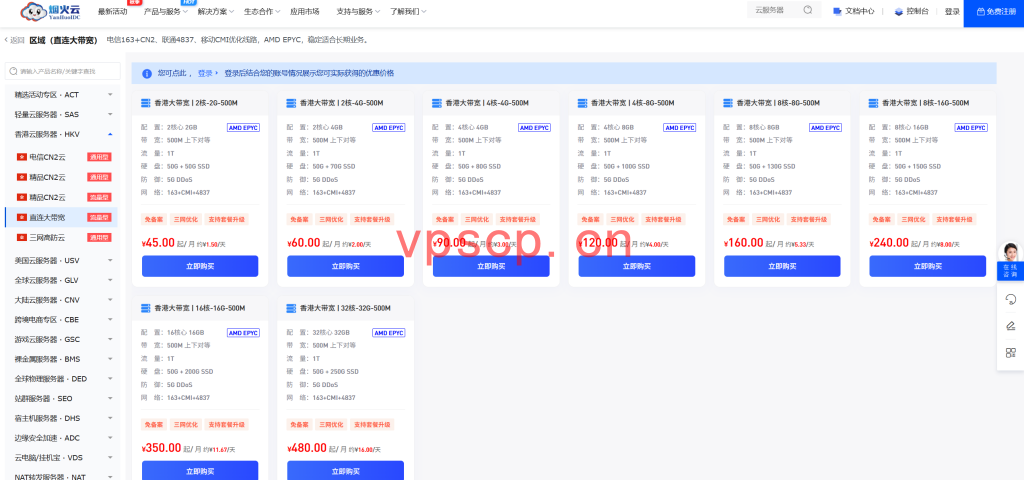The height and width of the screenshot is (480, 1024).
Task: Expand 美国云服务器 · USV in the sidebar
Action: [x=62, y=261]
